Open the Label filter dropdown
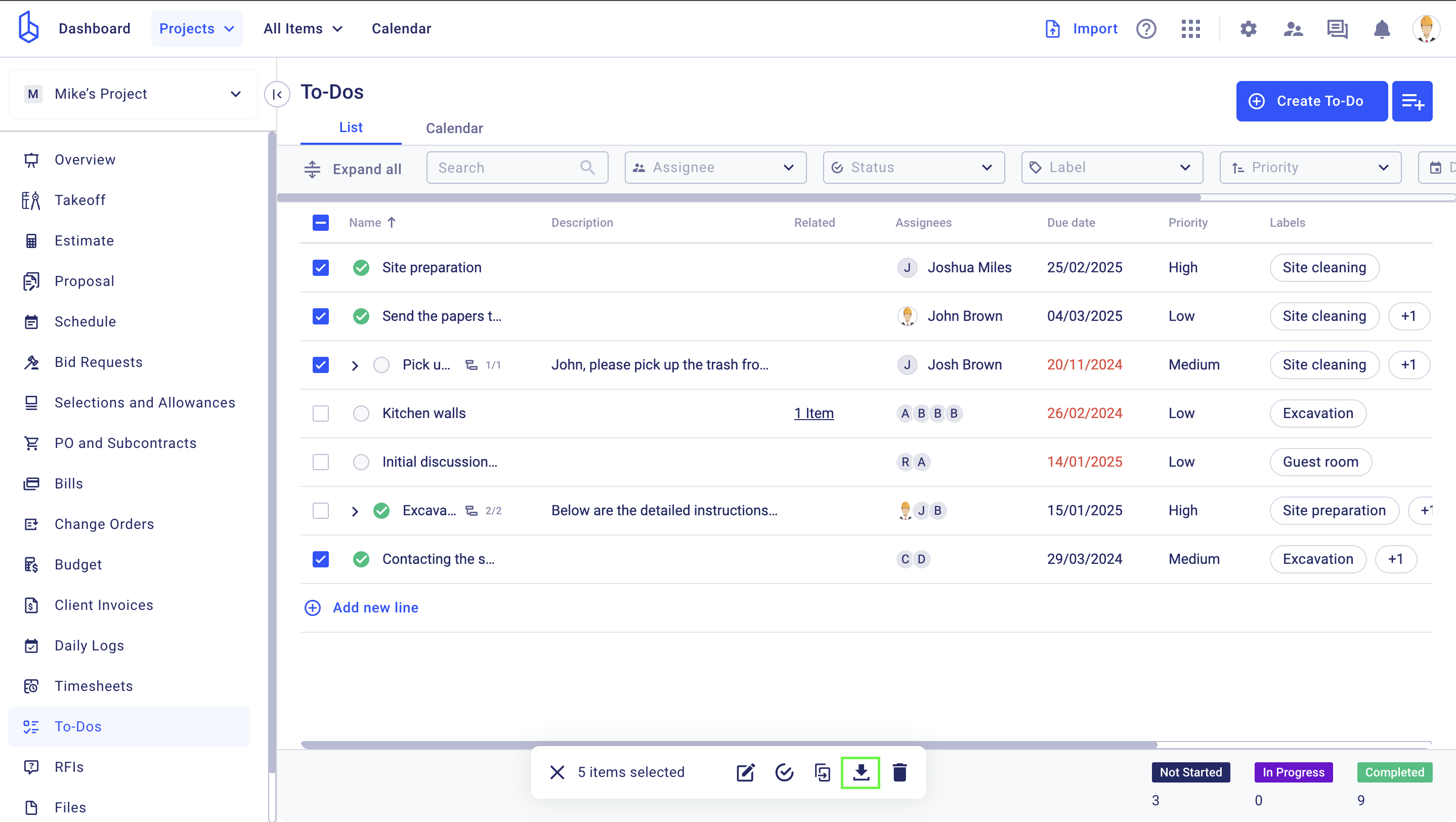This screenshot has height=822, width=1456. pos(1112,168)
